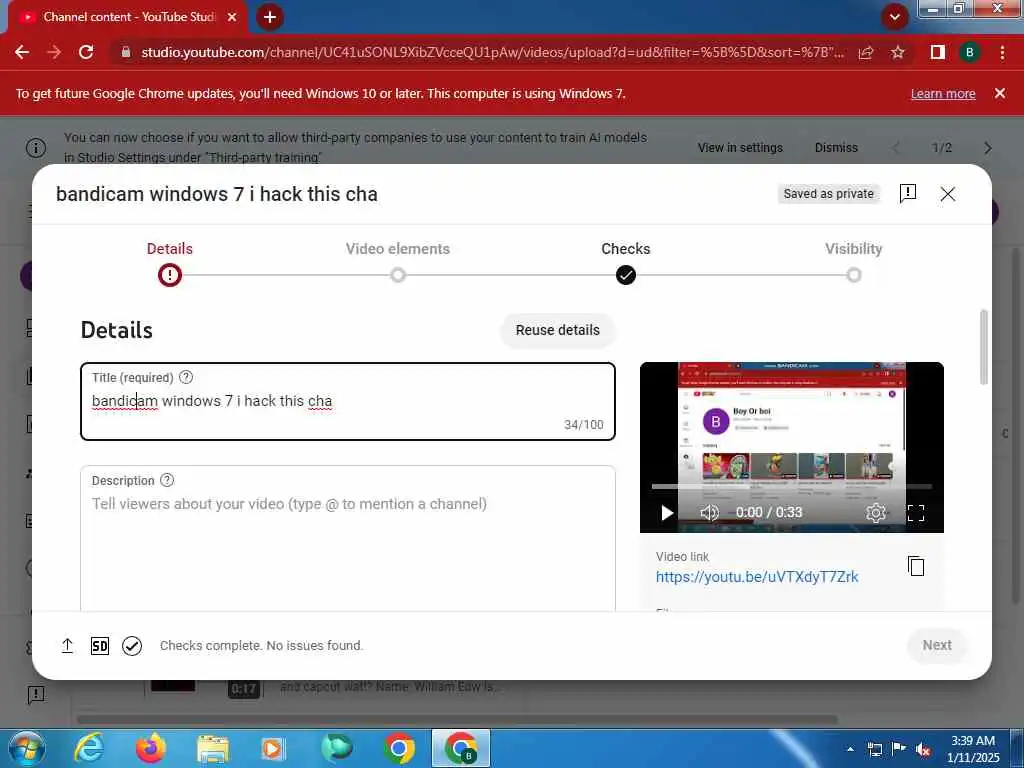
Task: Click the muted volume tray icon
Action: pos(922,749)
